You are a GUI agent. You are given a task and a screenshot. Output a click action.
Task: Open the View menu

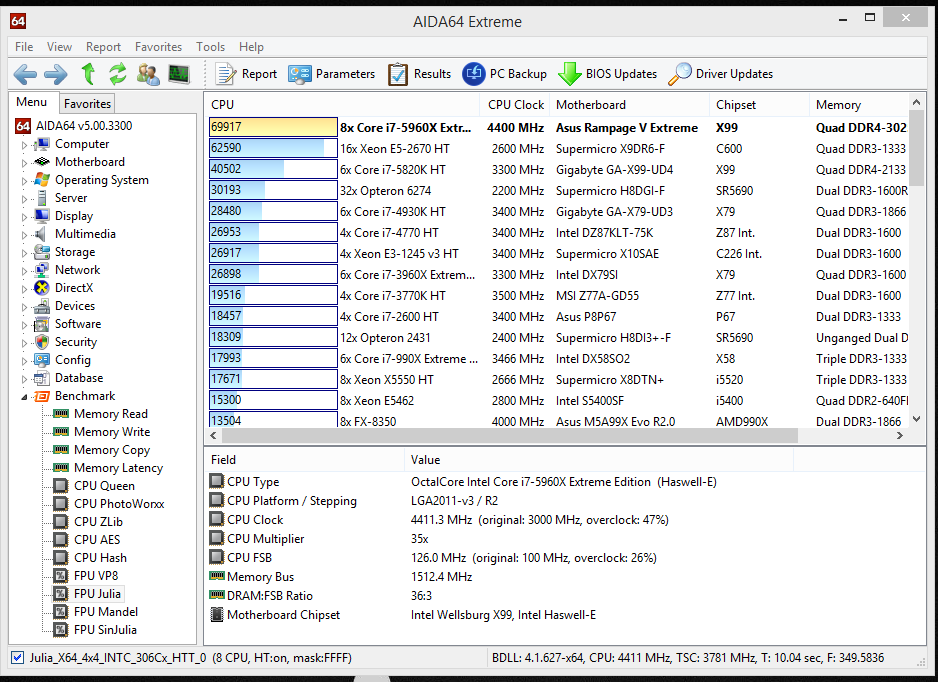tap(59, 47)
